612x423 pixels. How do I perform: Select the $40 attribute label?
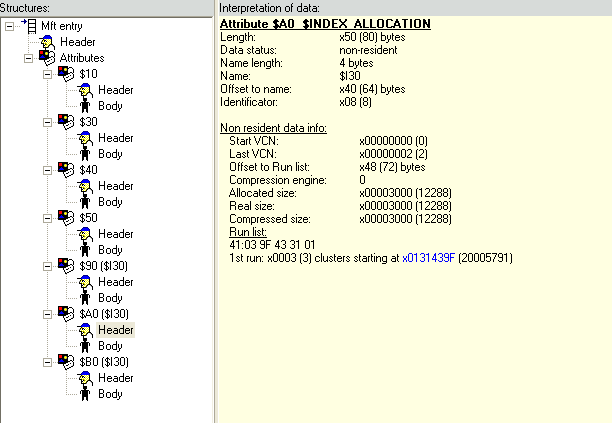88,170
